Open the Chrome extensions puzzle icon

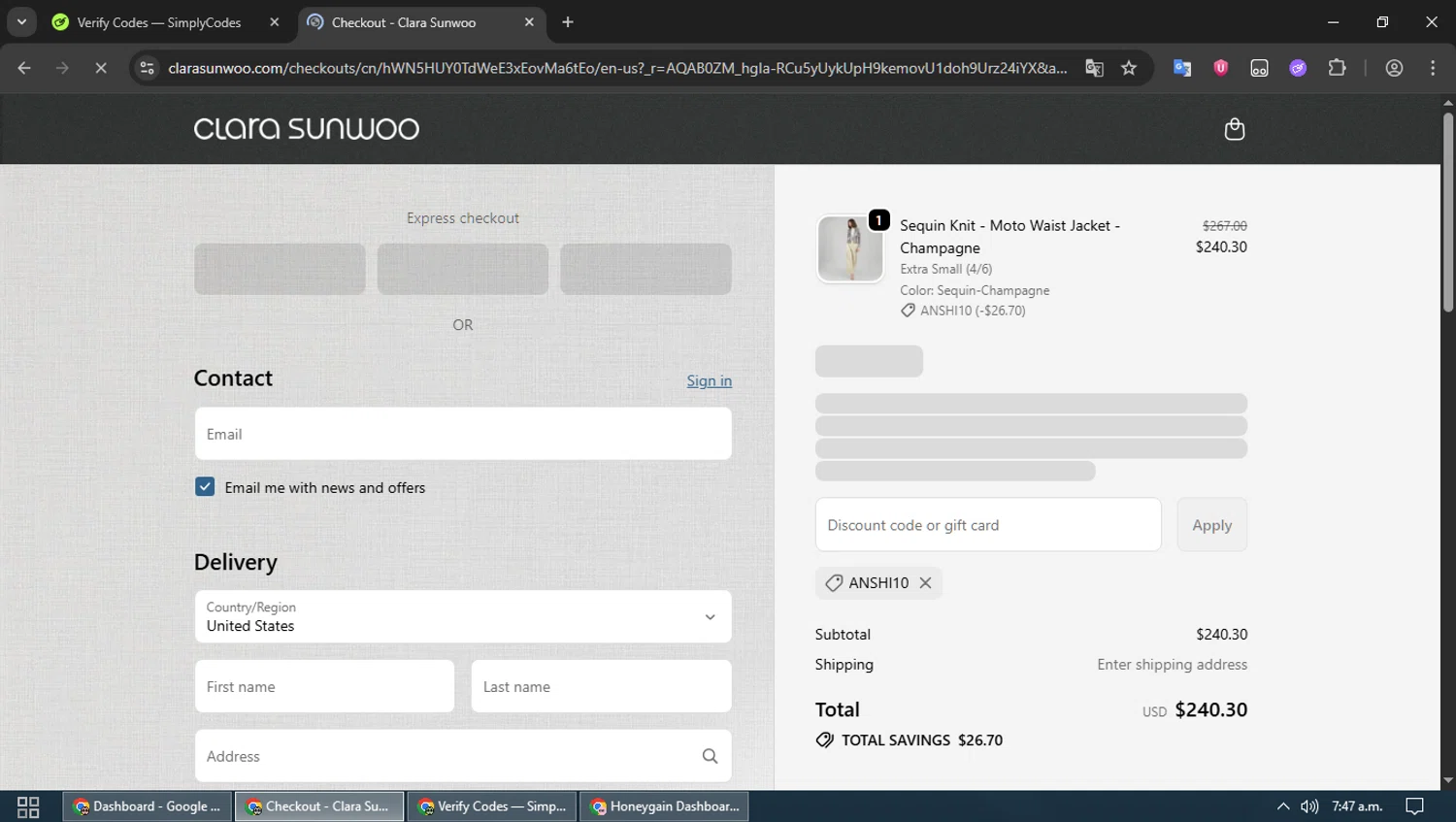(x=1337, y=68)
